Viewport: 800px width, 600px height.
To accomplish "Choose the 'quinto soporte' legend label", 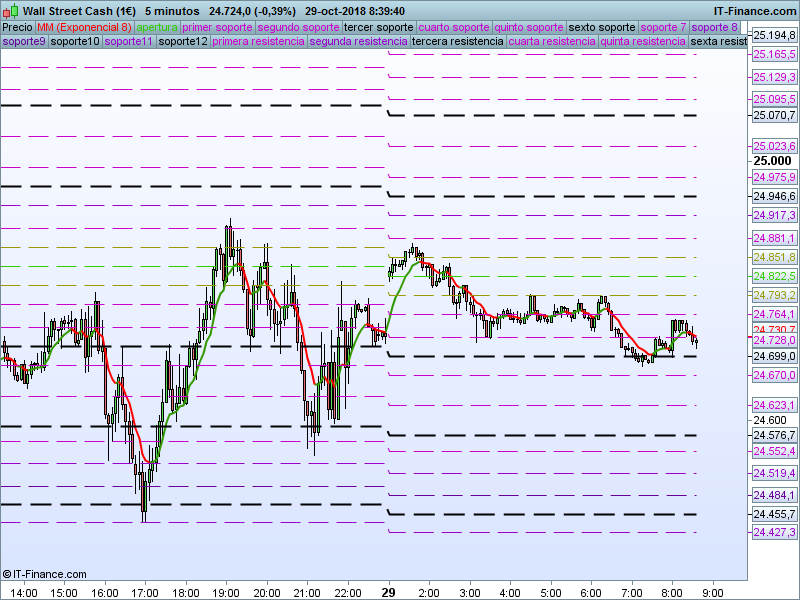I will (x=529, y=27).
